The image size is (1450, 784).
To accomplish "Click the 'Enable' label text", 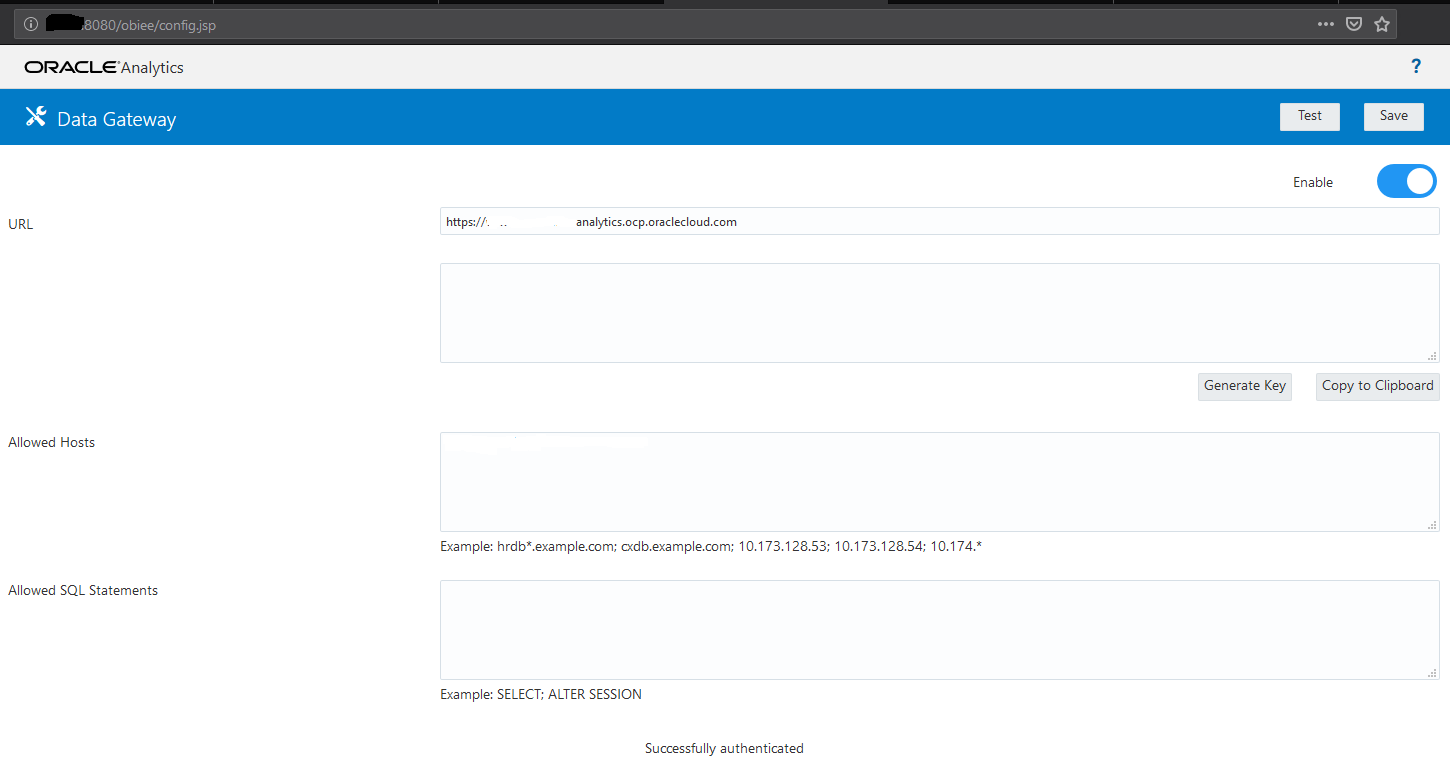I will (x=1313, y=182).
